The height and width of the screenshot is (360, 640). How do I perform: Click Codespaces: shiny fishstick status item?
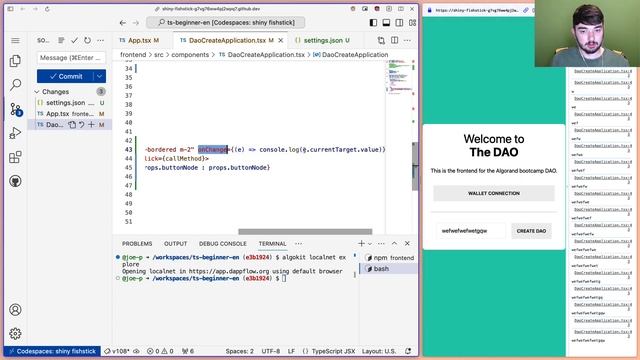[x=52, y=351]
